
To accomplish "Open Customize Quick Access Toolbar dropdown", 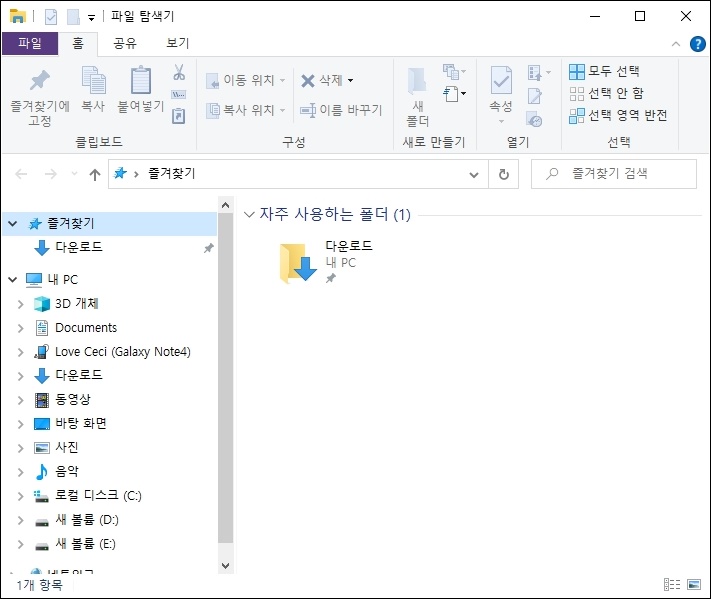I will (92, 18).
